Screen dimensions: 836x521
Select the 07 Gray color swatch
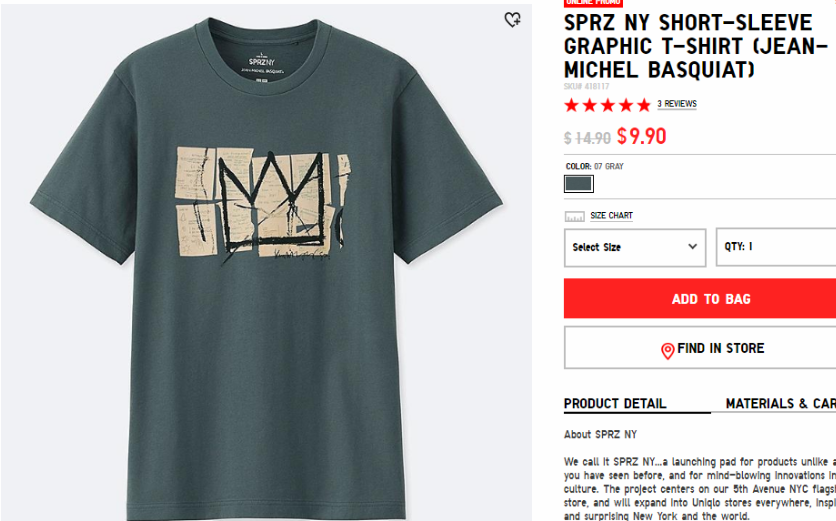pos(578,184)
